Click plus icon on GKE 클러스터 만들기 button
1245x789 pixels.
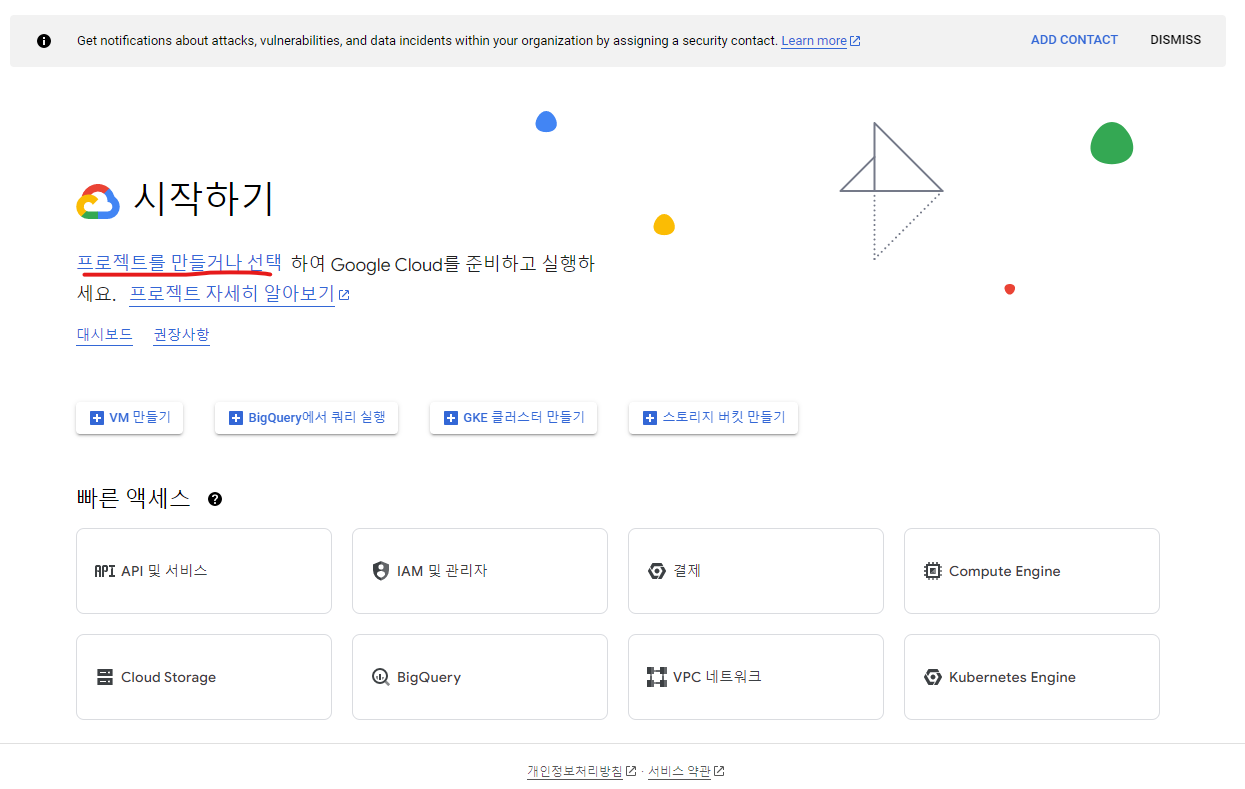451,418
